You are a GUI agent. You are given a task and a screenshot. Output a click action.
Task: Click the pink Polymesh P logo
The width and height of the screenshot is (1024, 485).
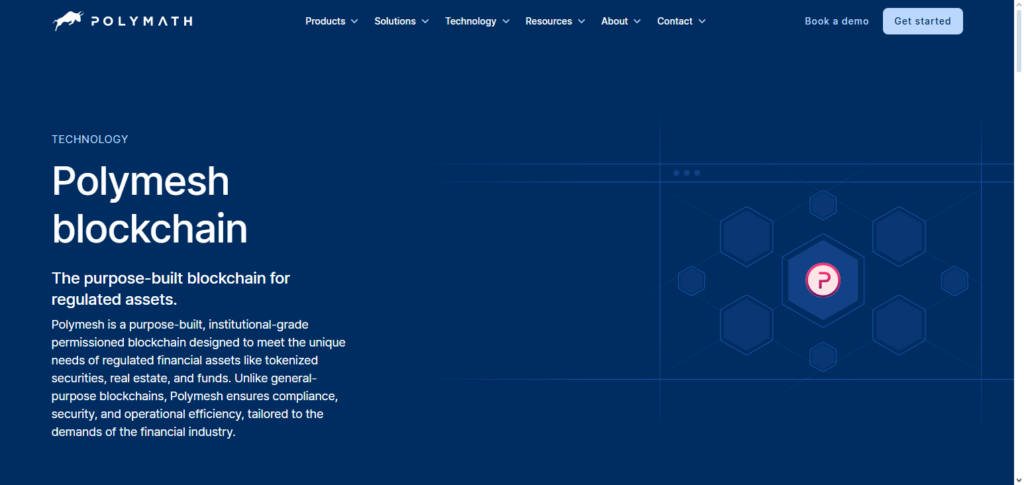[x=823, y=280]
